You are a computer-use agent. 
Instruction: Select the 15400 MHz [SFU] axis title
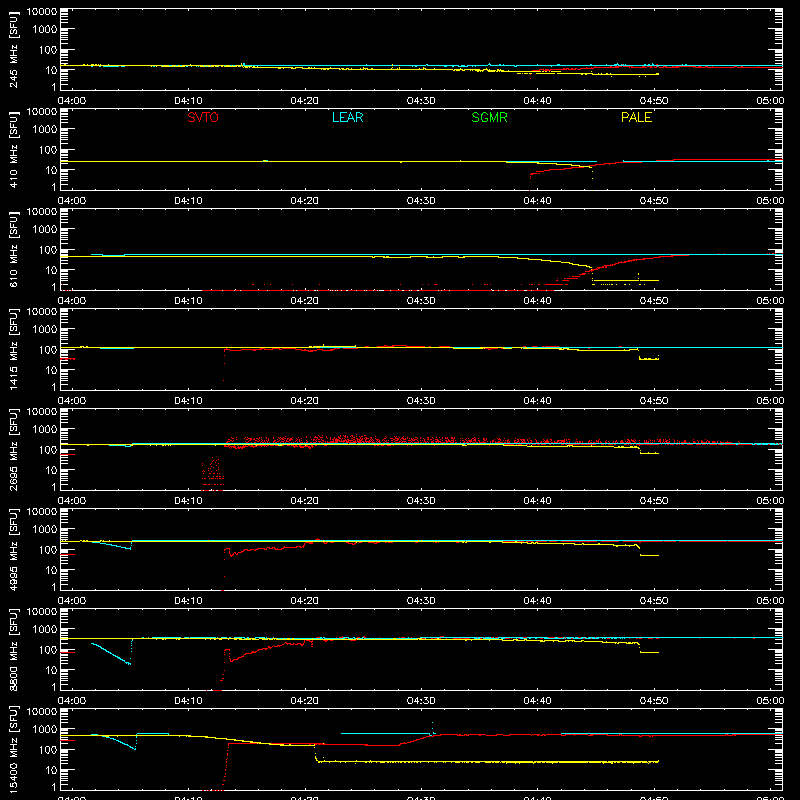pos(14,749)
